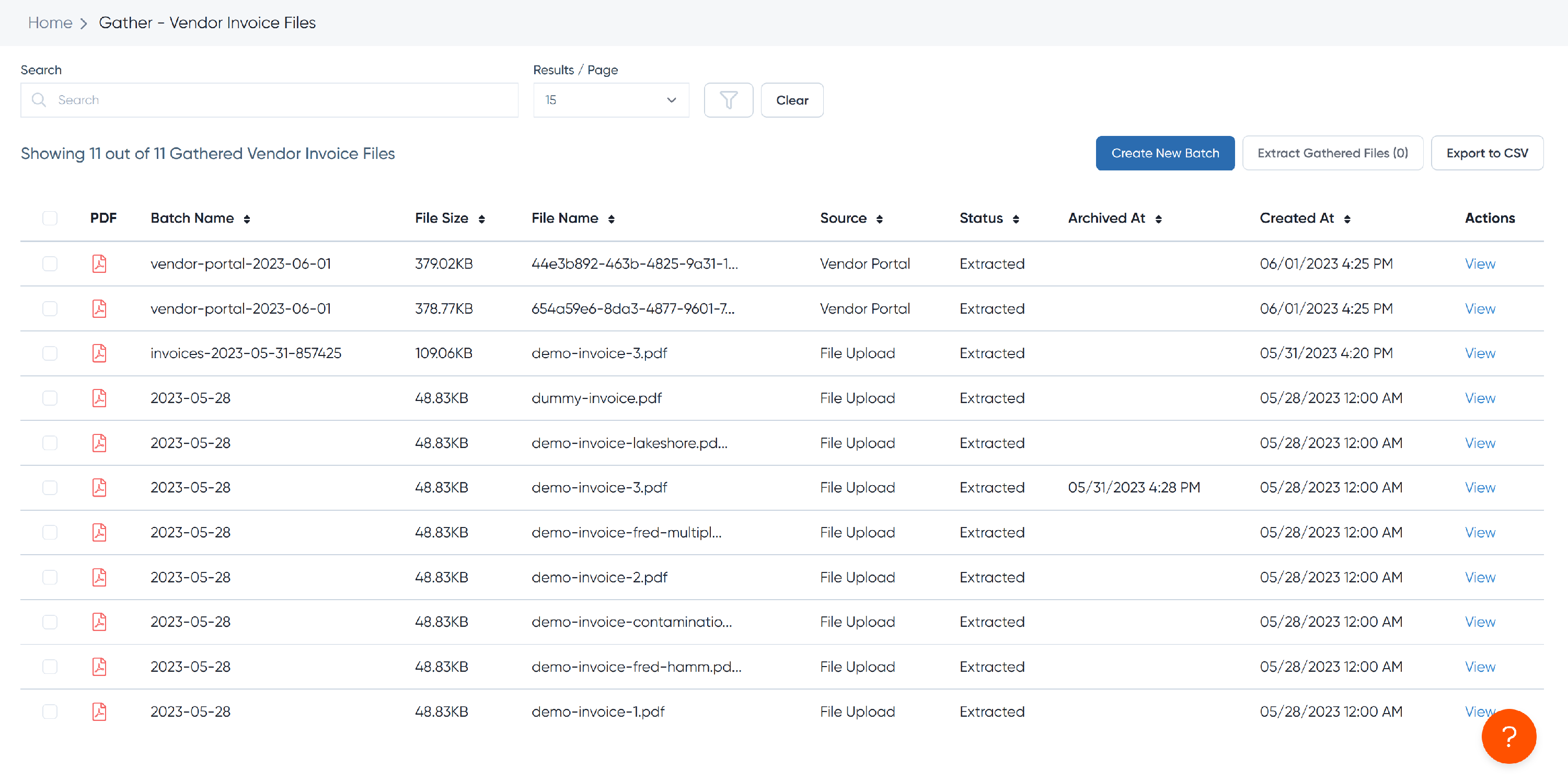Open the filter funnel icon
This screenshot has height=780, width=1568.
pos(728,100)
